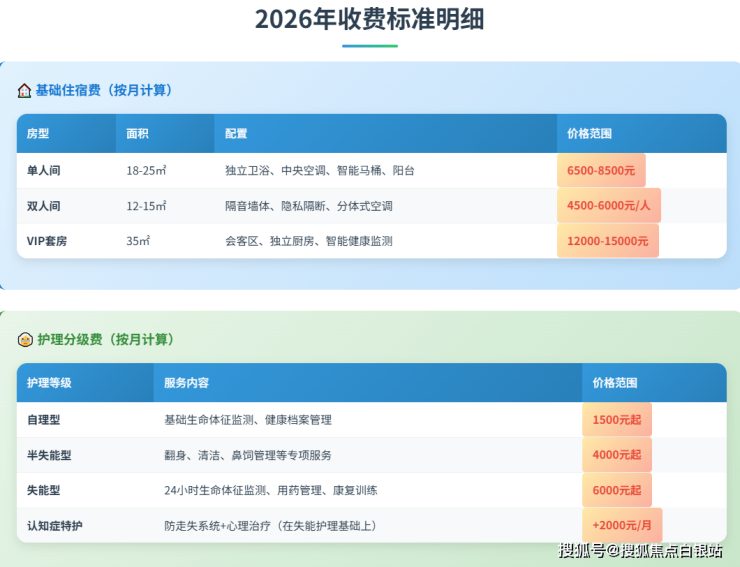Select the 面积 column header

point(138,133)
